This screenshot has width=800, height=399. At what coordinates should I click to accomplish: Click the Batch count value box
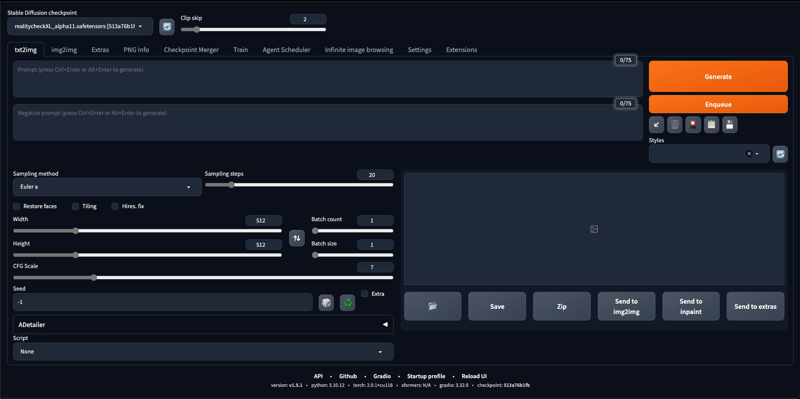pos(376,220)
